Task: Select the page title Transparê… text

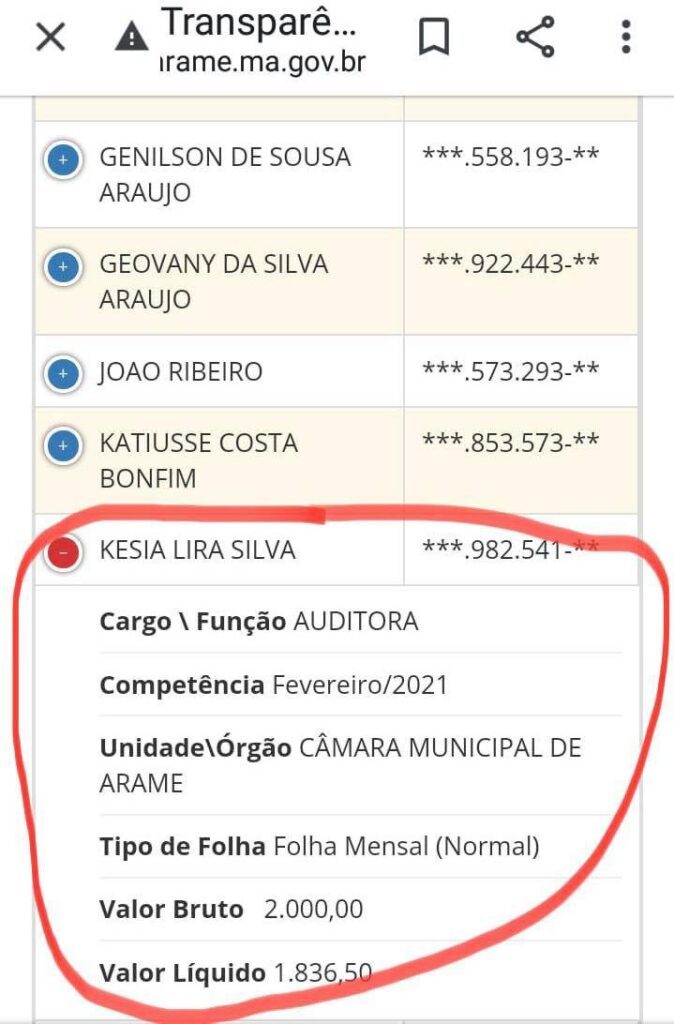Action: [x=258, y=22]
